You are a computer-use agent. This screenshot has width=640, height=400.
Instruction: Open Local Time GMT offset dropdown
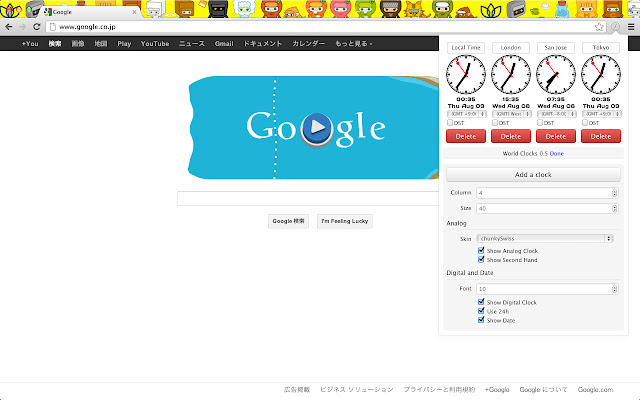pyautogui.click(x=467, y=114)
